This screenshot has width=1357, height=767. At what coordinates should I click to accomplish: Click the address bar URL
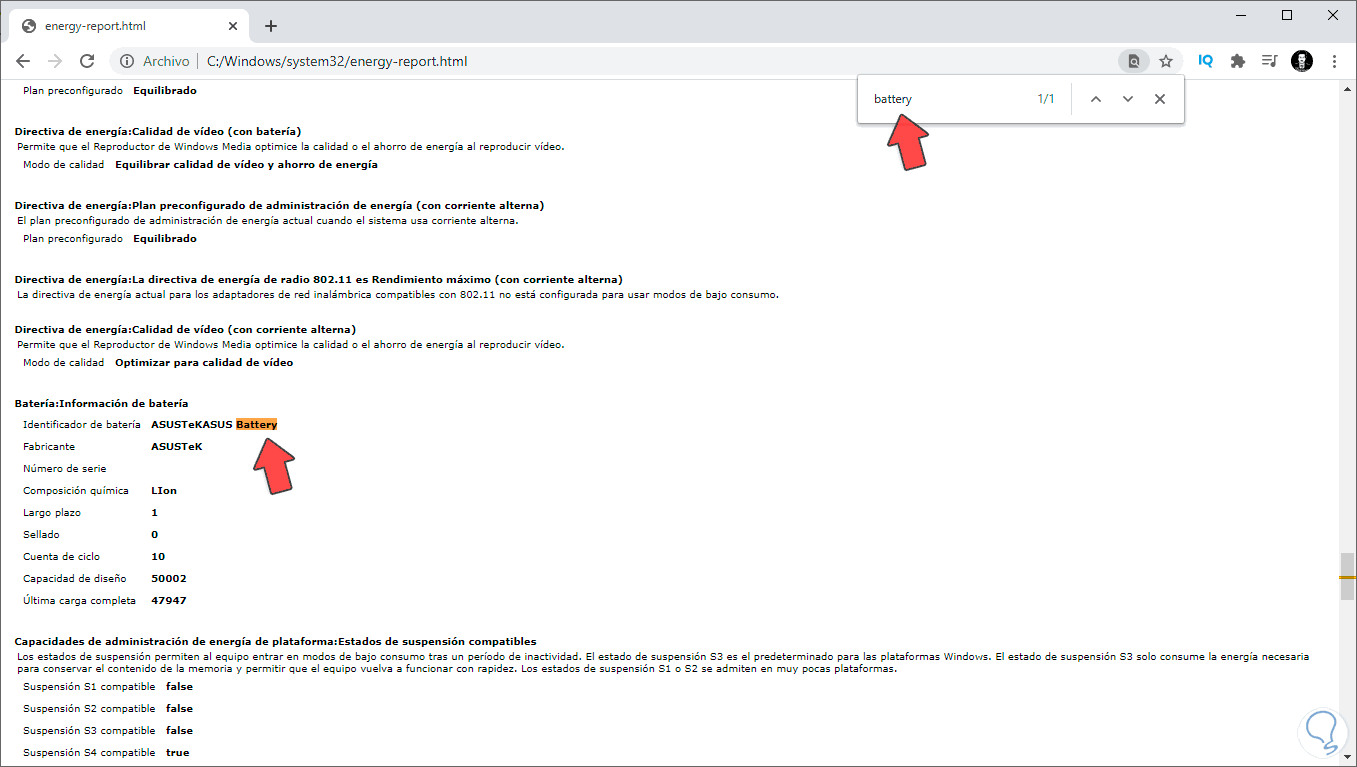coord(337,61)
